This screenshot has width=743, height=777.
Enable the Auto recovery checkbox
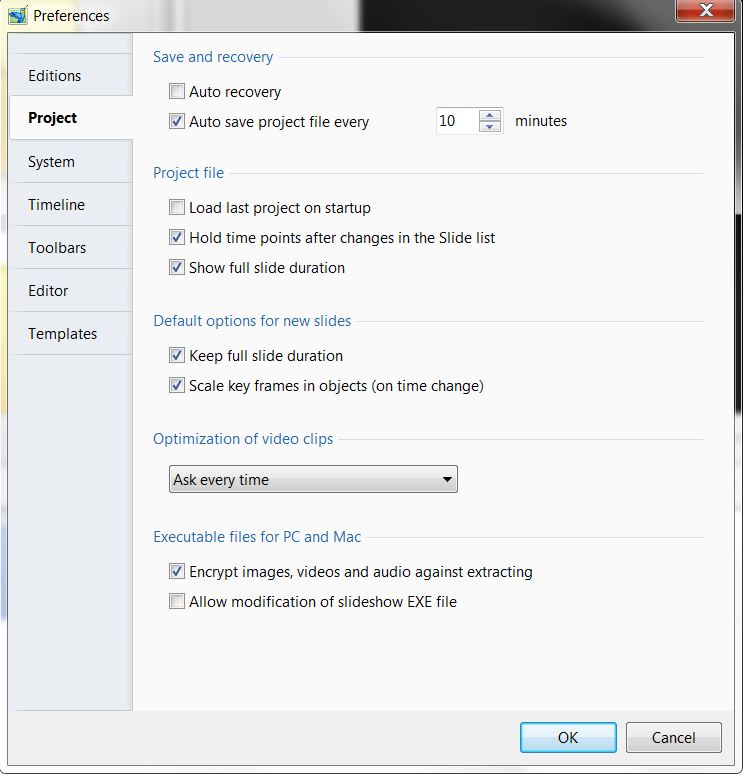click(177, 92)
